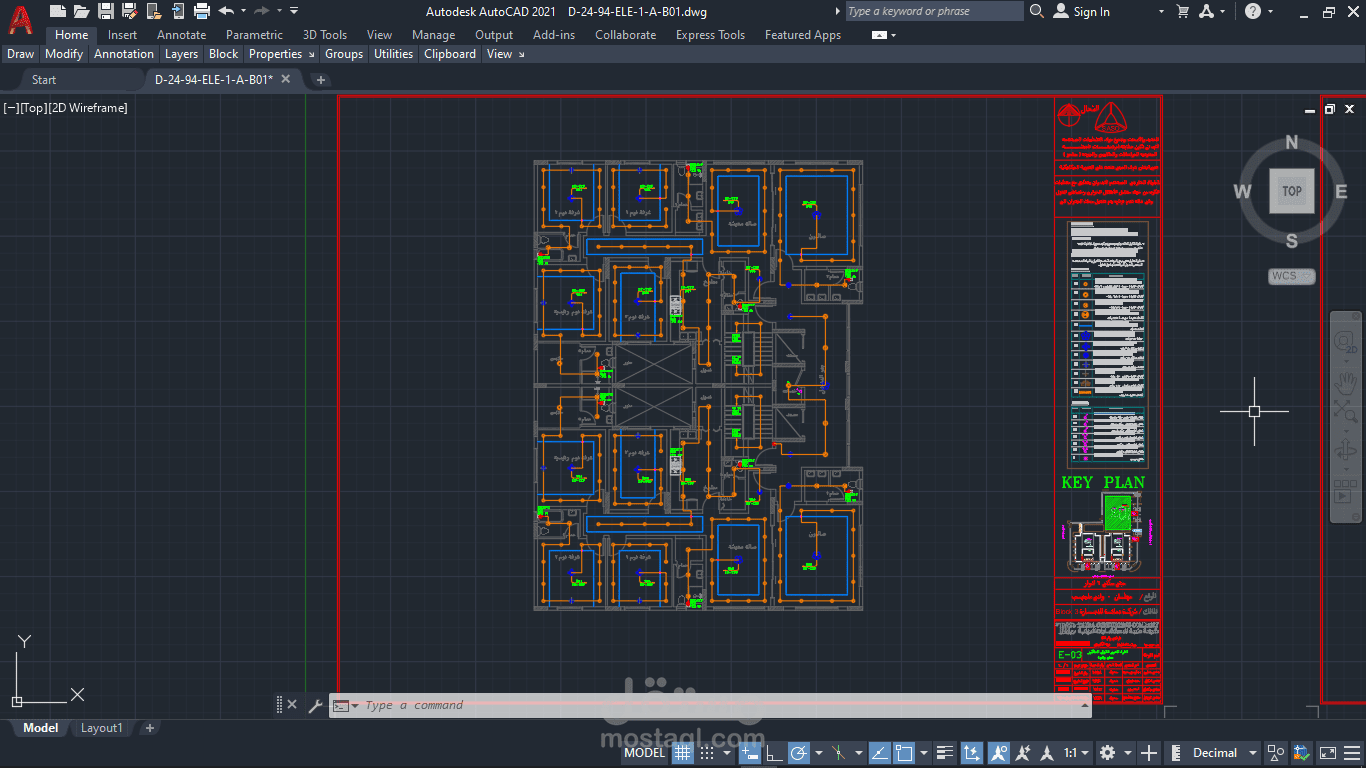Open the 1:1 annotation scale dropdown
This screenshot has width=1366, height=768.
click(x=1077, y=753)
